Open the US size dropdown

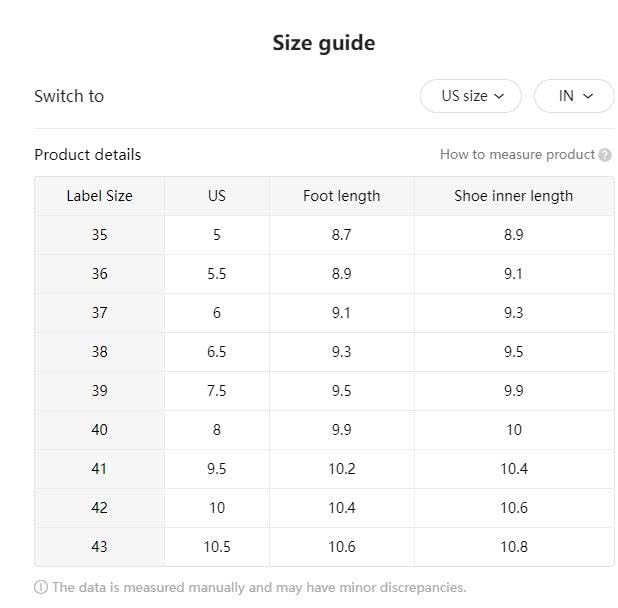(470, 96)
